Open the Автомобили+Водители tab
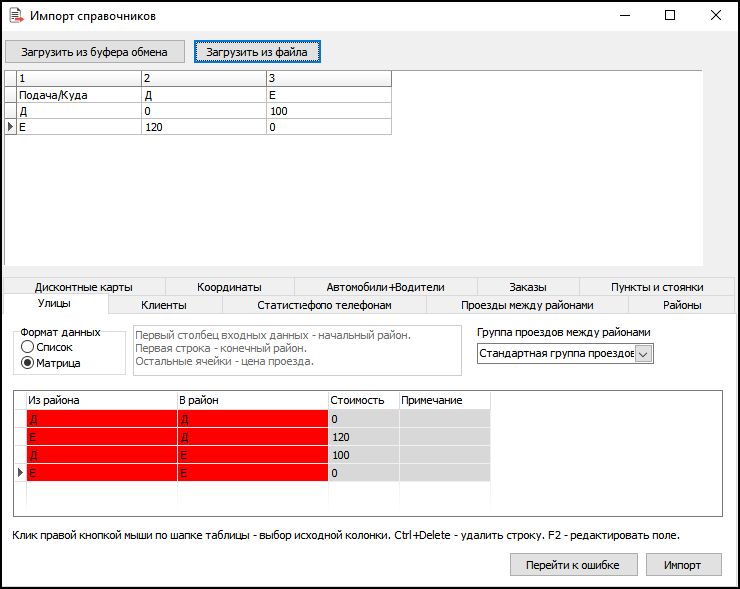This screenshot has height=589, width=740. [x=385, y=286]
